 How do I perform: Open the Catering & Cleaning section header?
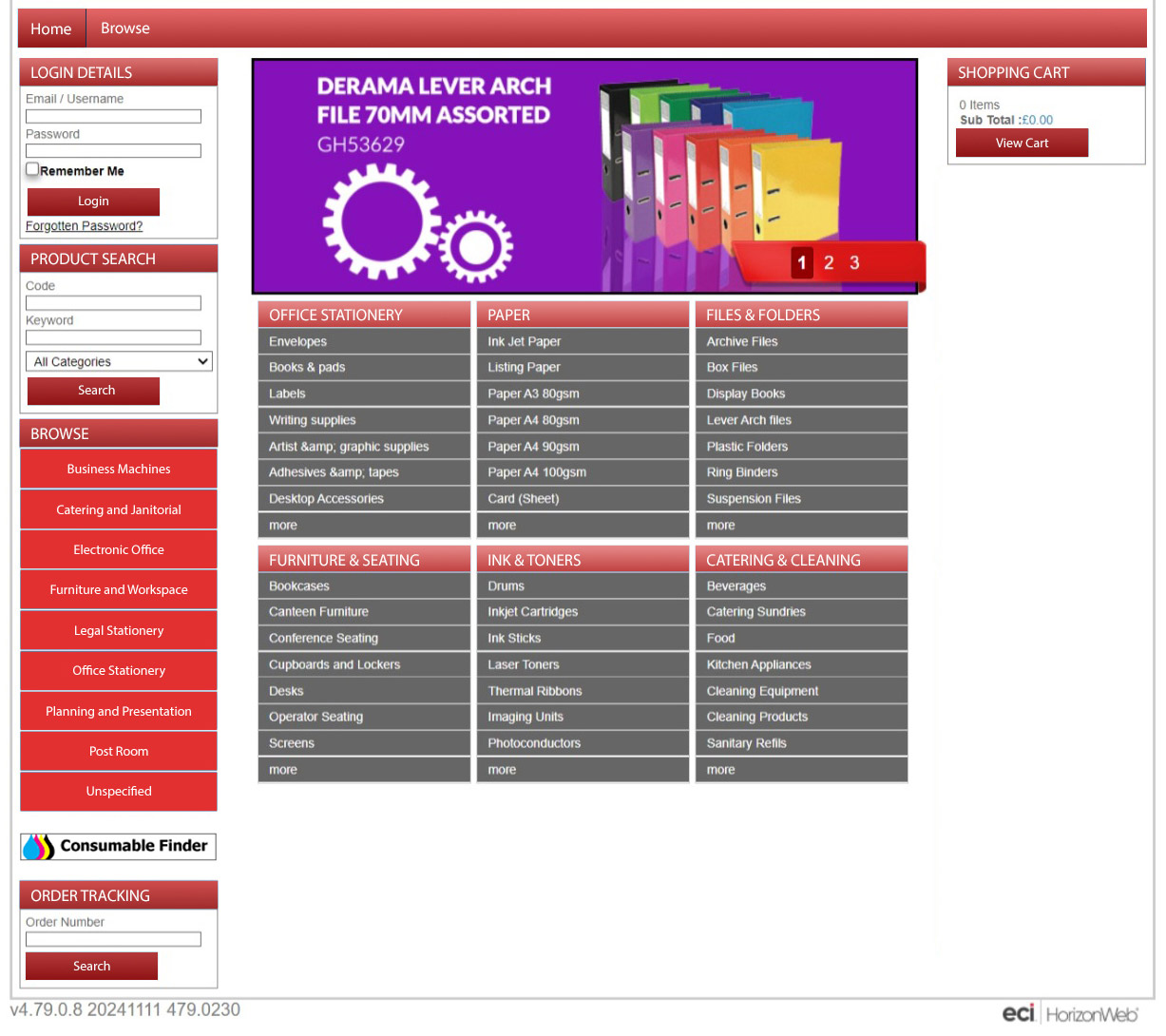pyautogui.click(x=801, y=560)
